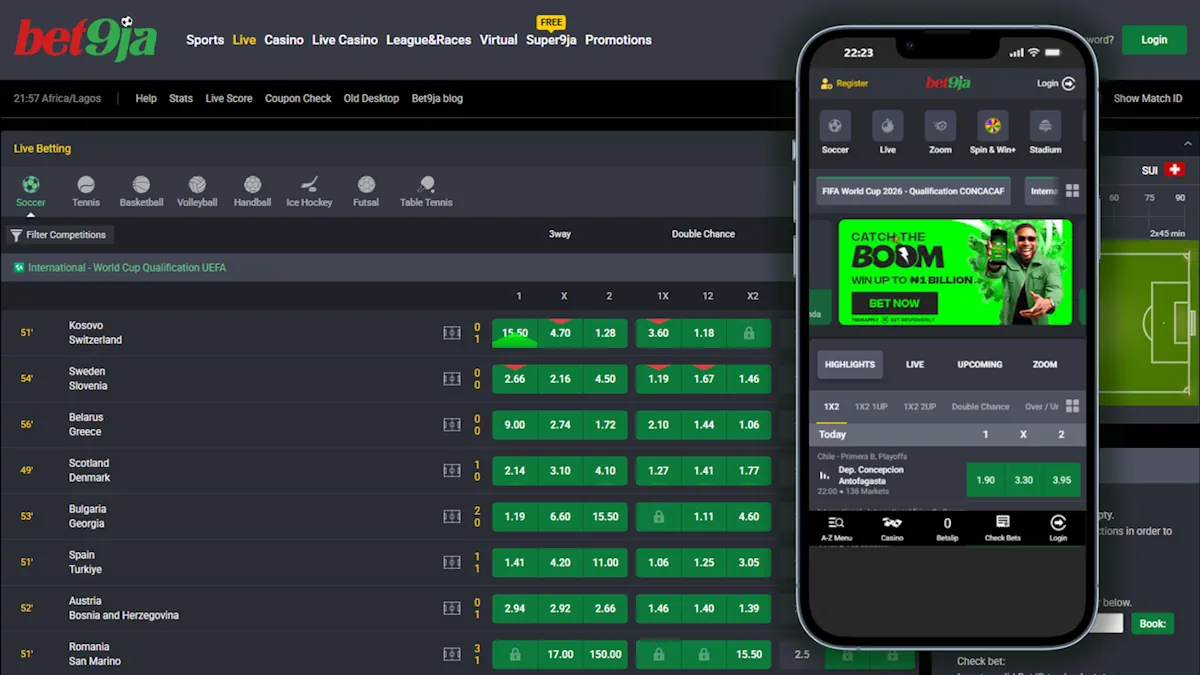
Task: Click BET NOW in the green banner
Action: [x=893, y=303]
